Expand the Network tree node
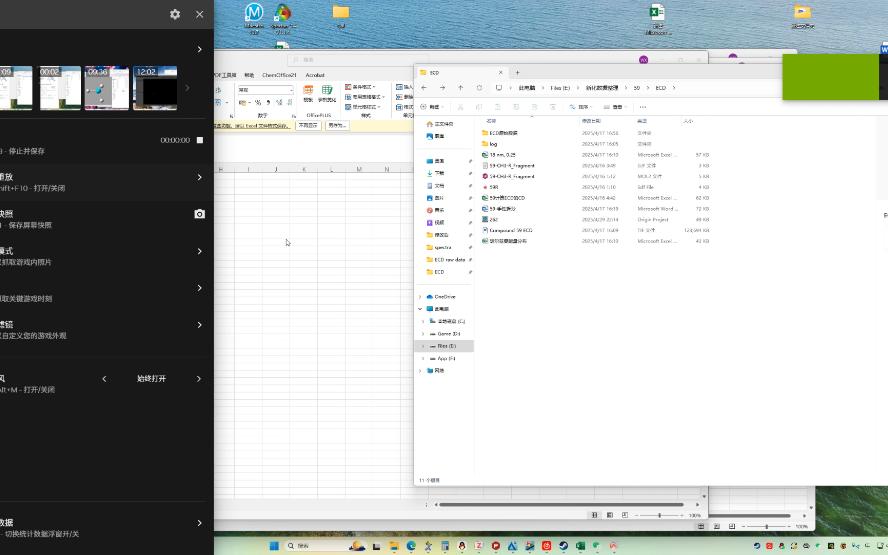This screenshot has width=888, height=555. click(420, 370)
